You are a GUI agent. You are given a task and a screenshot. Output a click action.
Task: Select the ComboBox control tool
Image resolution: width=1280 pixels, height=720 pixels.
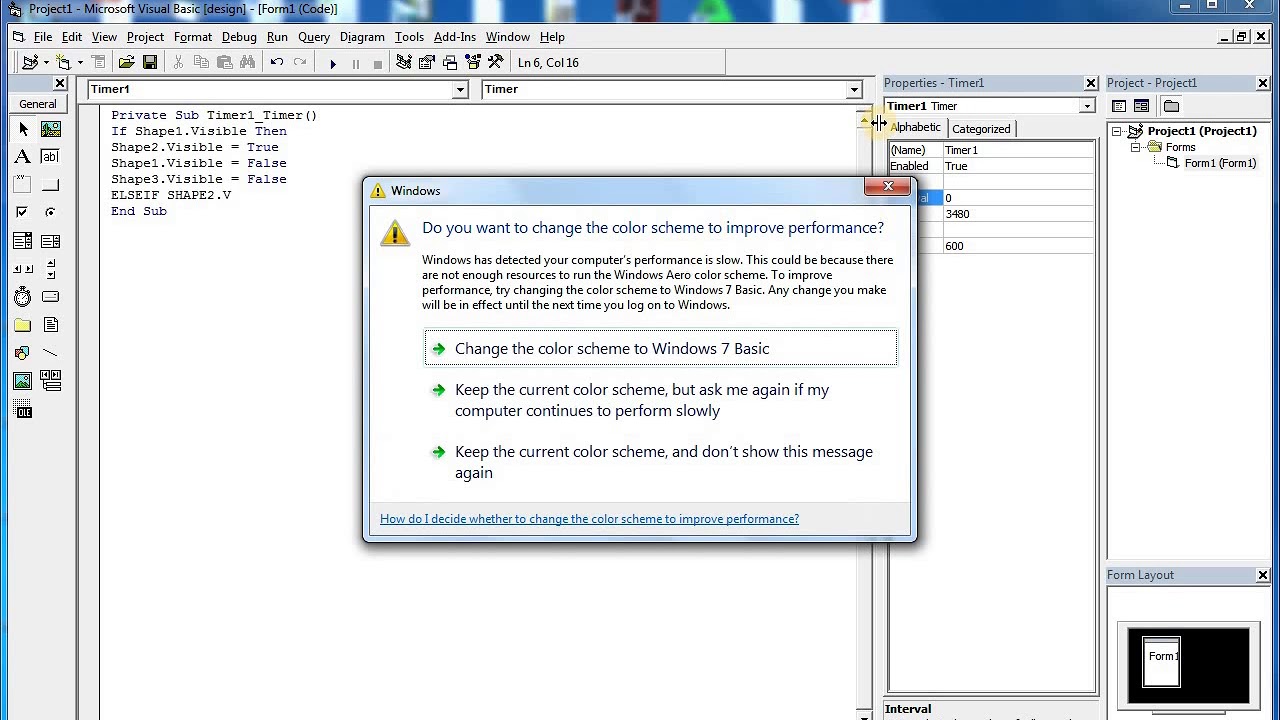23,241
